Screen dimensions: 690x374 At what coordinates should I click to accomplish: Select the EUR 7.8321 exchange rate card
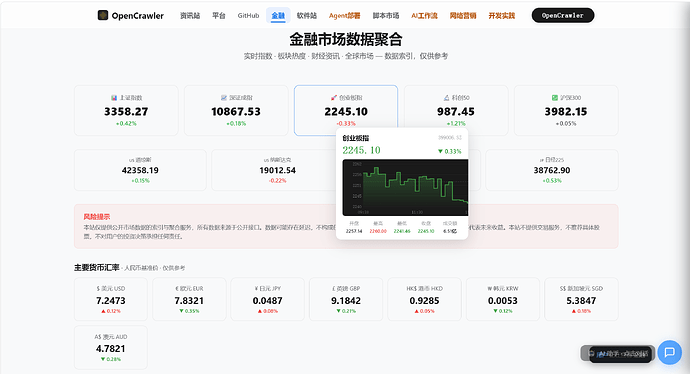coord(189,299)
